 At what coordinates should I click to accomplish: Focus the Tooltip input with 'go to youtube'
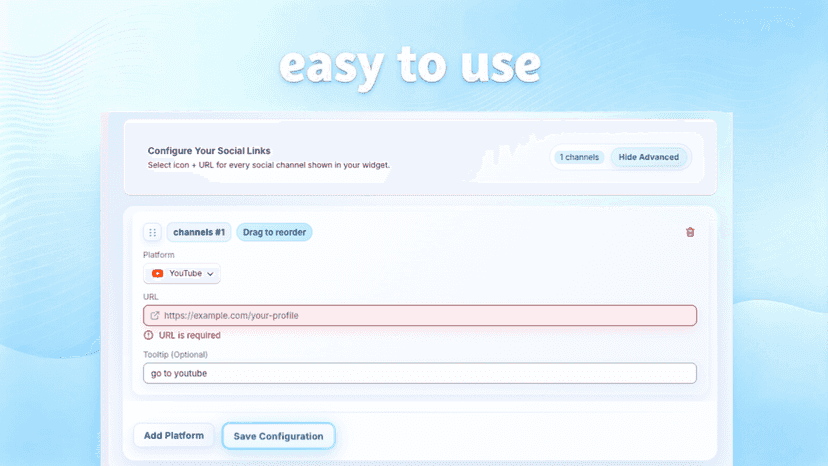tap(420, 373)
